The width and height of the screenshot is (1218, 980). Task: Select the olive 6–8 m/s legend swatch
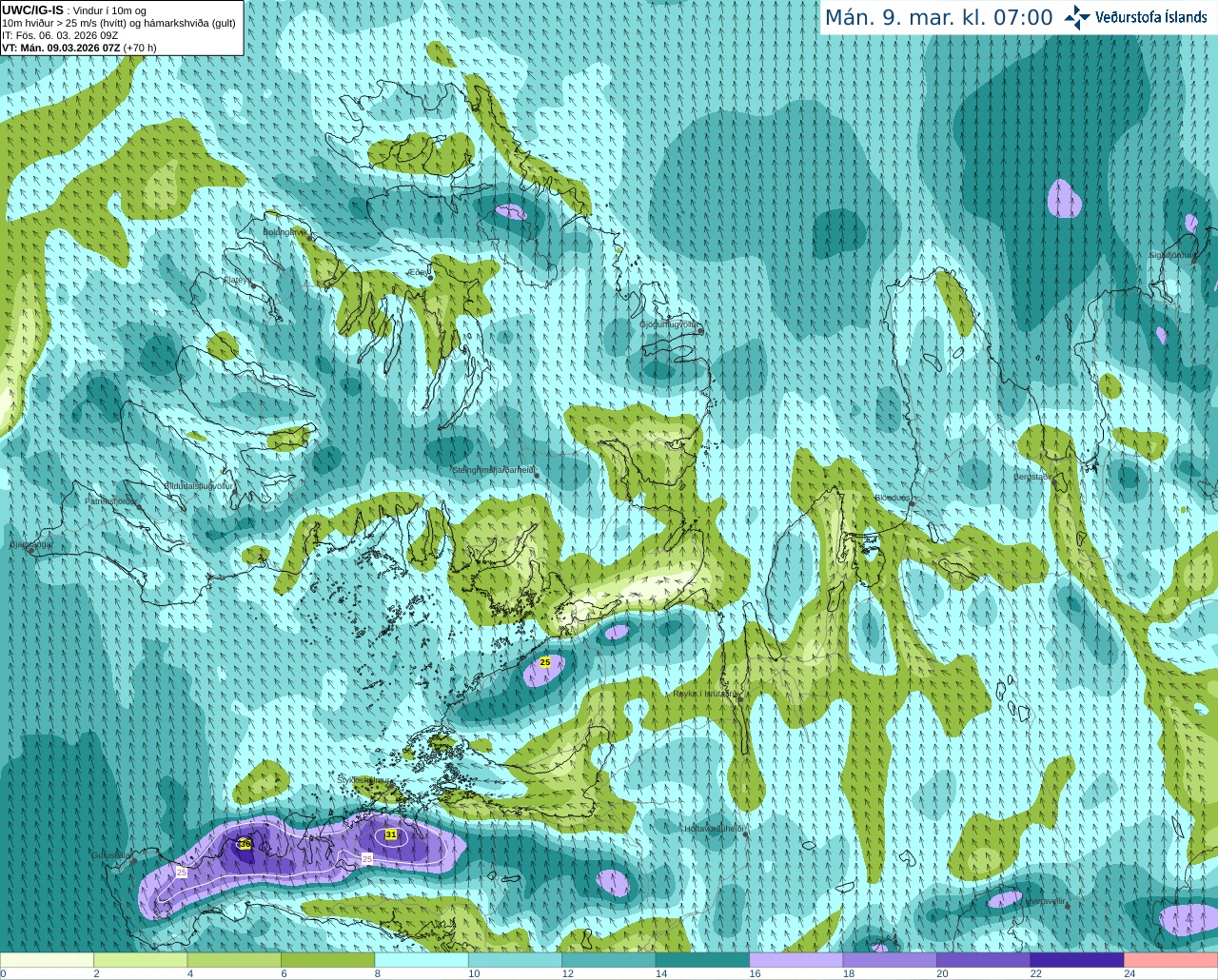[x=327, y=960]
